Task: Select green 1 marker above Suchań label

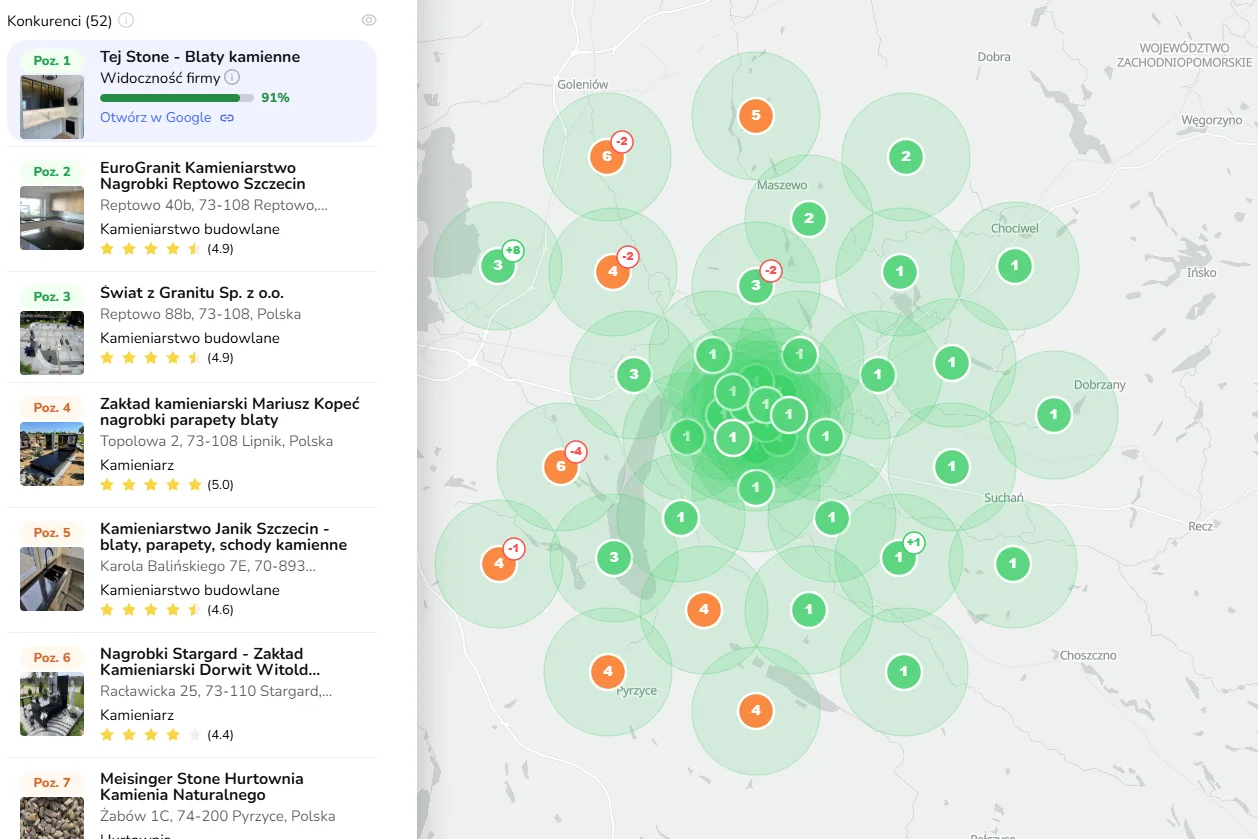Action: [951, 466]
